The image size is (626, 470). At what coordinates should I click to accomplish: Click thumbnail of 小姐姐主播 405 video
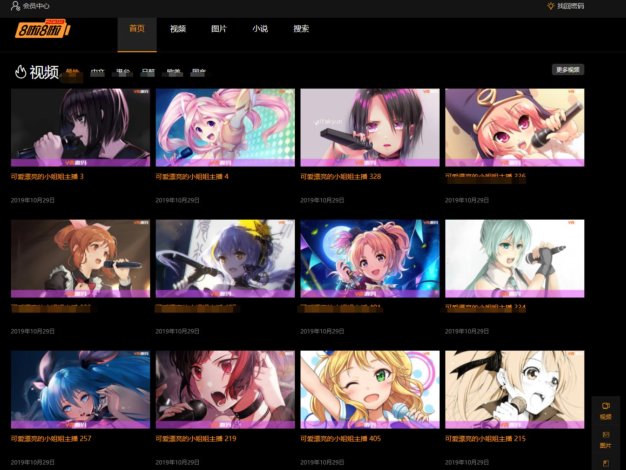click(x=370, y=388)
